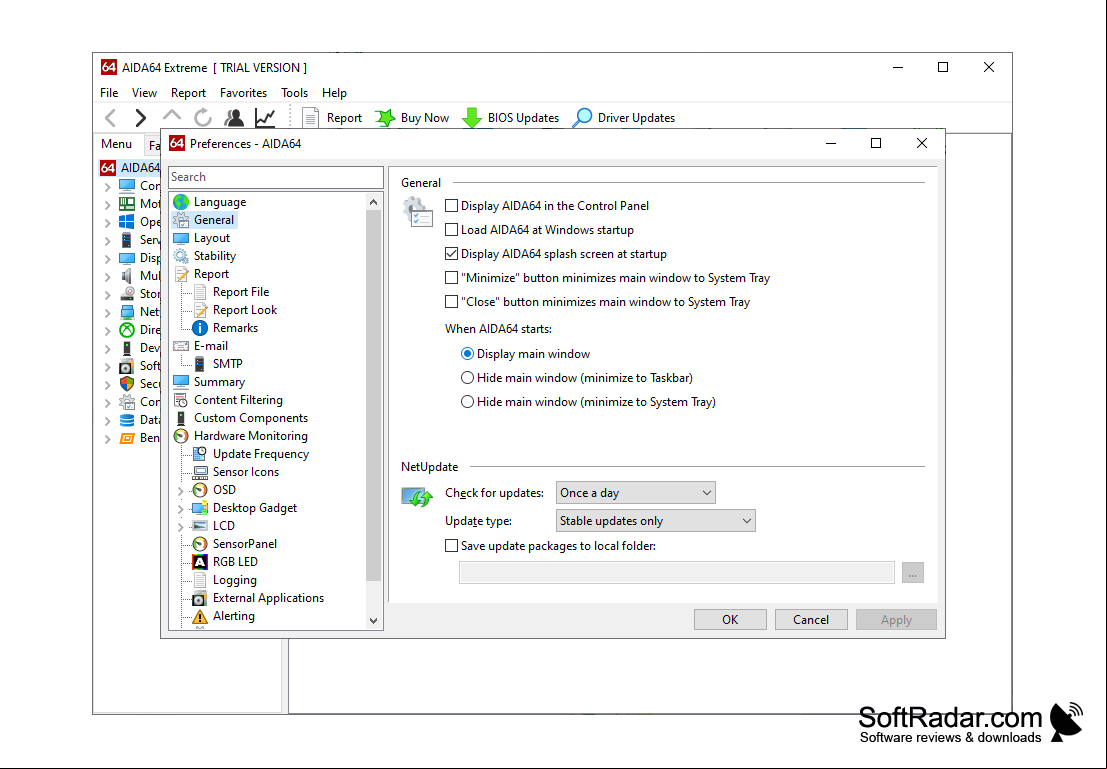The height and width of the screenshot is (769, 1107).
Task: Toggle Close button minimizes to System Tray
Action: tap(452, 302)
